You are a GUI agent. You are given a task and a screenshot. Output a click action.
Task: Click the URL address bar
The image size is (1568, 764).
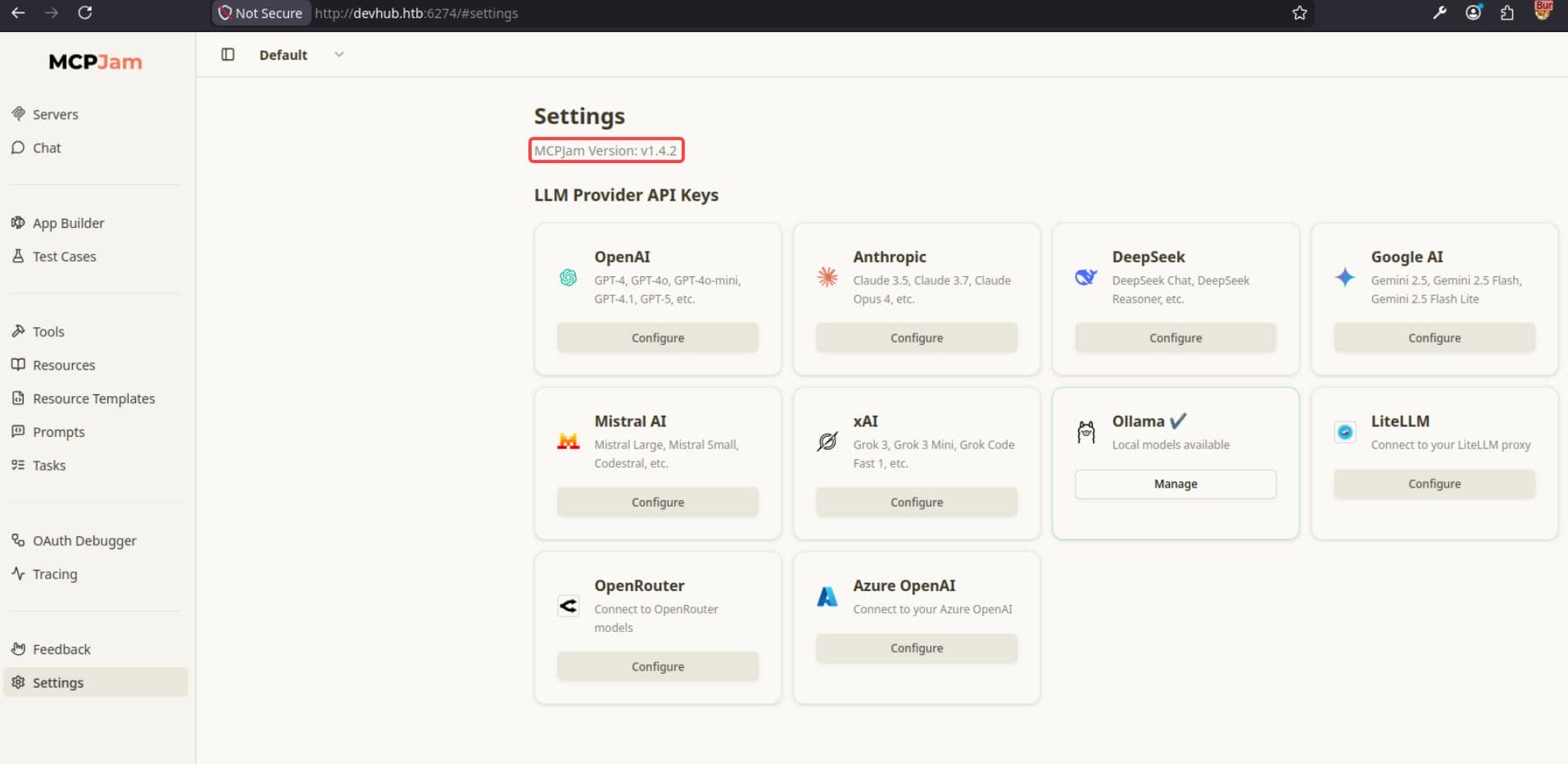coord(762,13)
